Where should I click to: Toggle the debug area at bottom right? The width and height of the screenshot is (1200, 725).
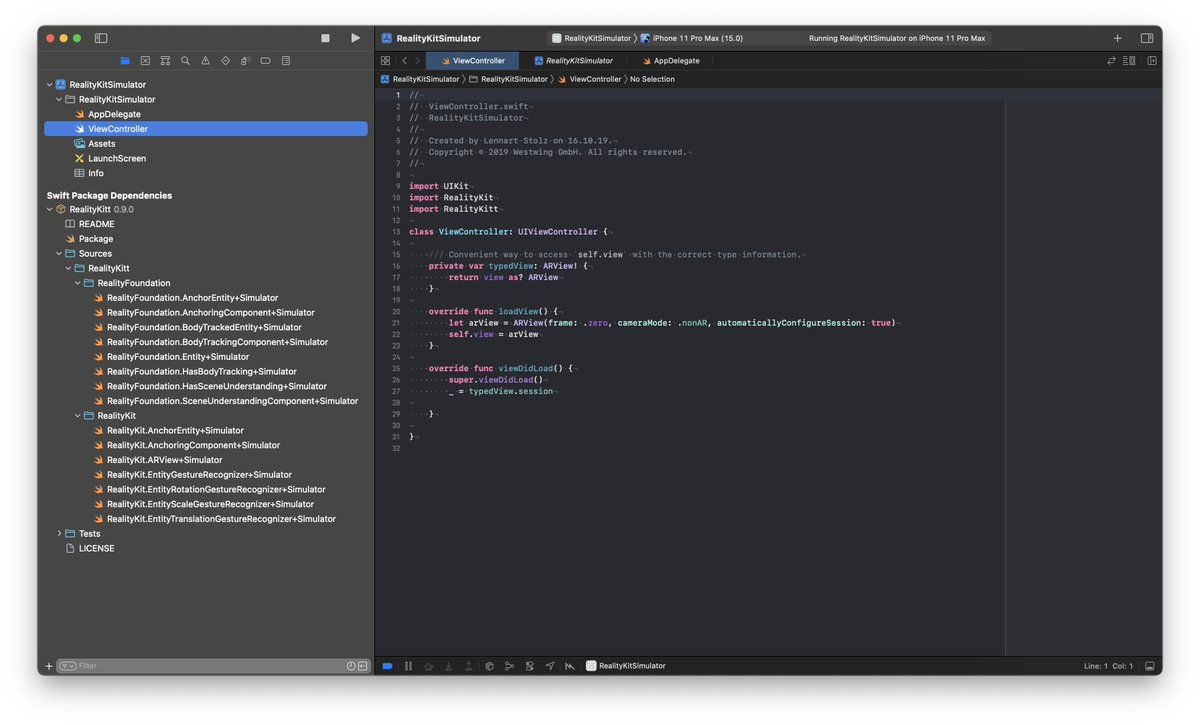(1149, 666)
